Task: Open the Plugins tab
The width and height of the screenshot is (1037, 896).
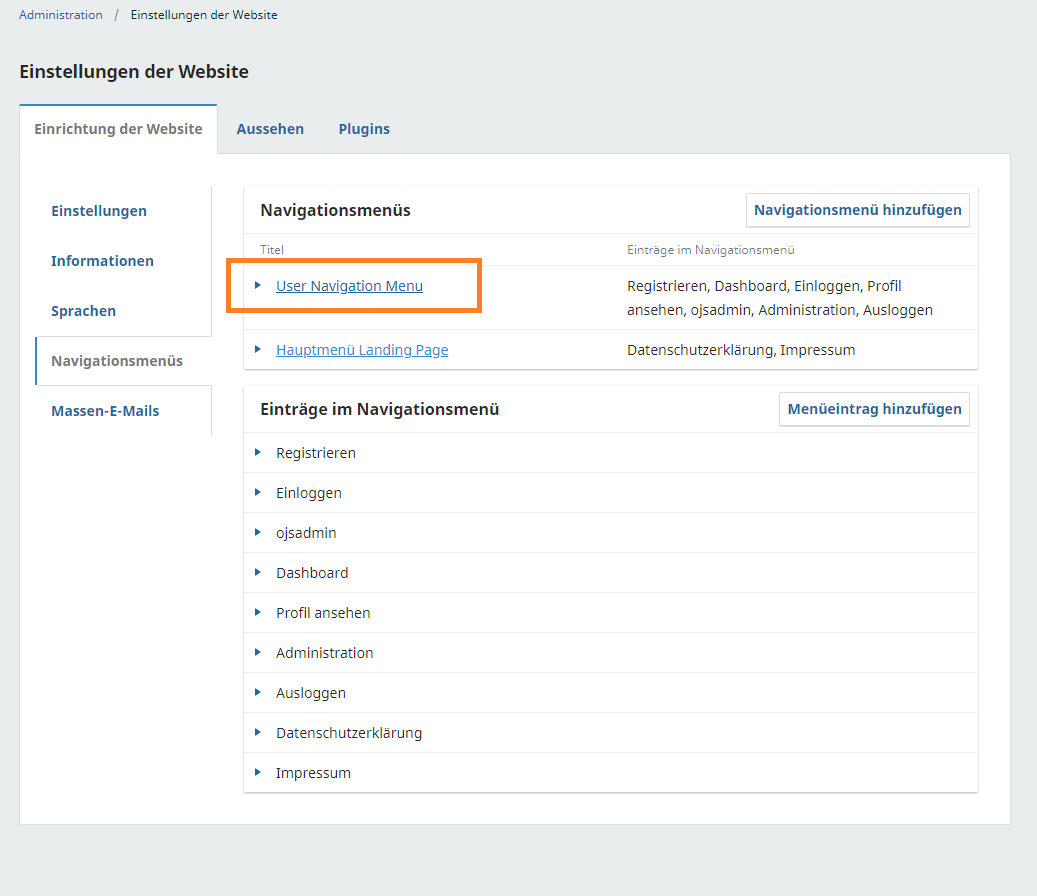Action: 364,129
